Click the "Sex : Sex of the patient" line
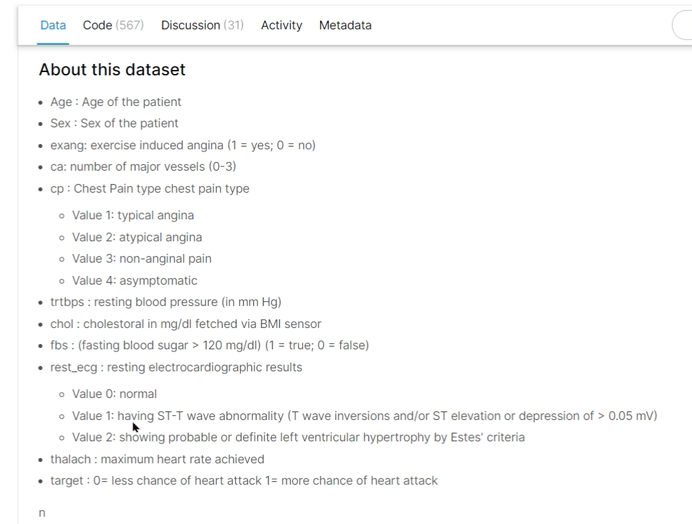The width and height of the screenshot is (692, 524). (x=114, y=123)
